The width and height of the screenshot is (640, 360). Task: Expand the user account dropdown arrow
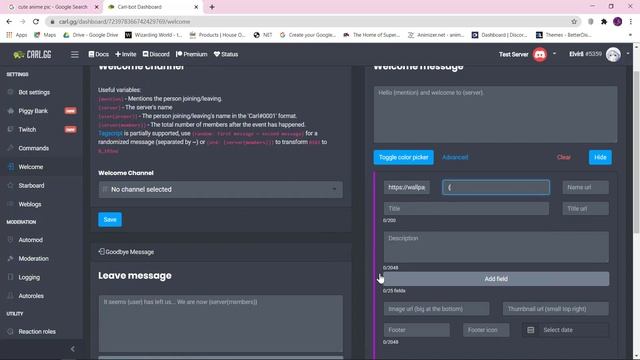click(x=628, y=53)
